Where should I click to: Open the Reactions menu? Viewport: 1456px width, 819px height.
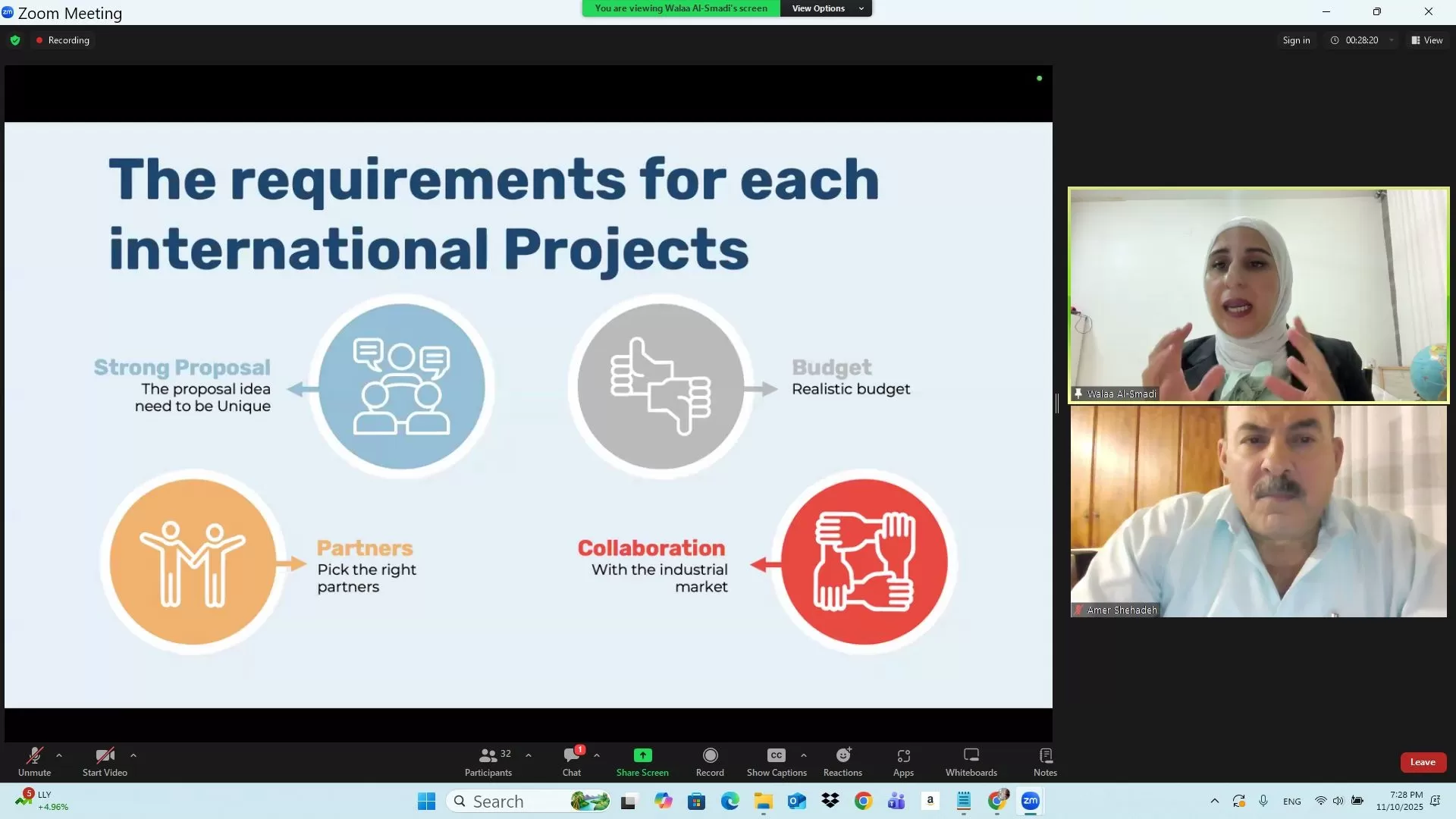pyautogui.click(x=843, y=761)
